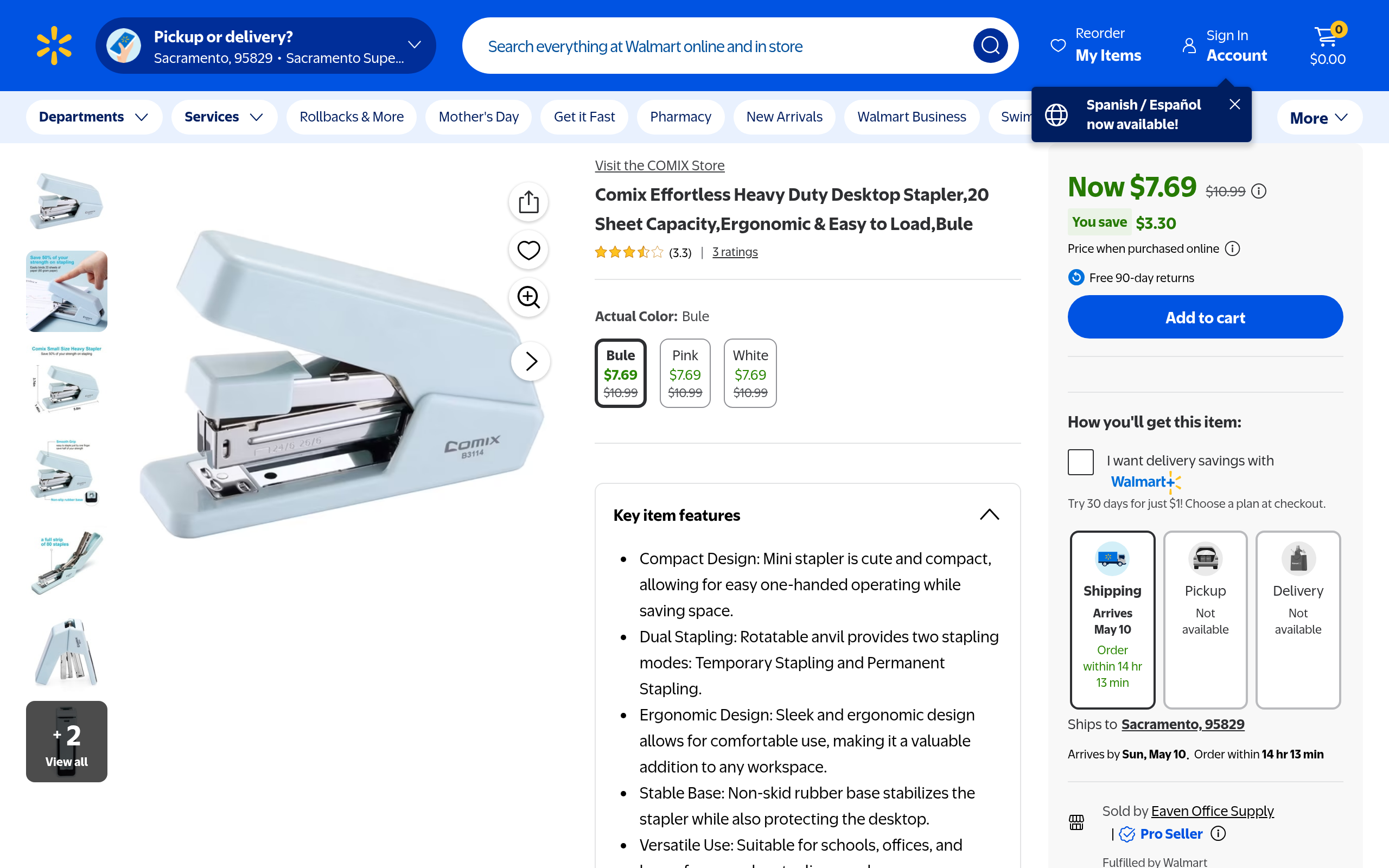Click the Shipping truck icon

coord(1112,558)
